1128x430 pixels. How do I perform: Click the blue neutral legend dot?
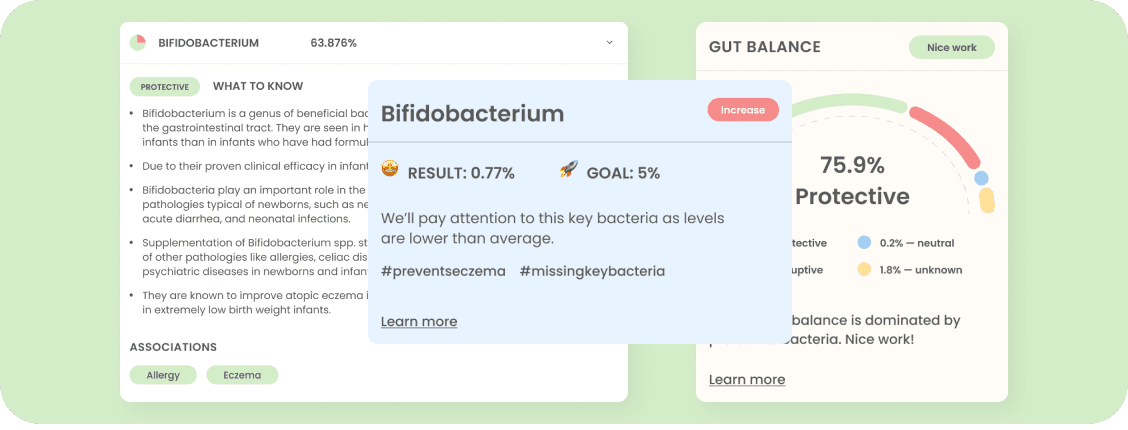[x=864, y=243]
